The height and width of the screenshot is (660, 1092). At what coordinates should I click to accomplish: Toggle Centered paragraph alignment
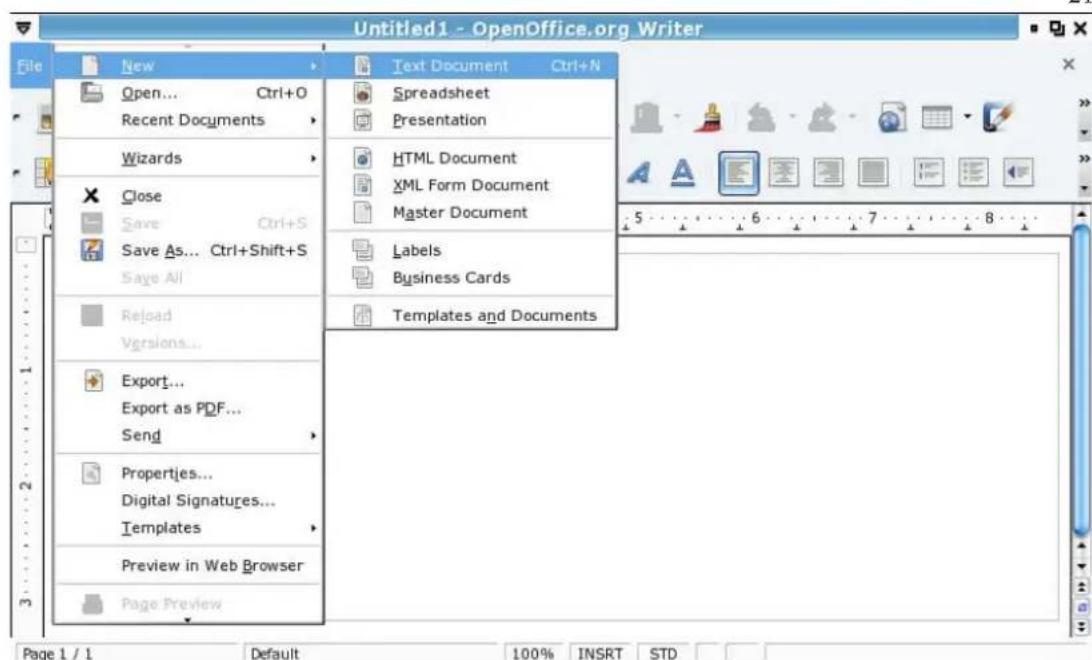(x=783, y=173)
